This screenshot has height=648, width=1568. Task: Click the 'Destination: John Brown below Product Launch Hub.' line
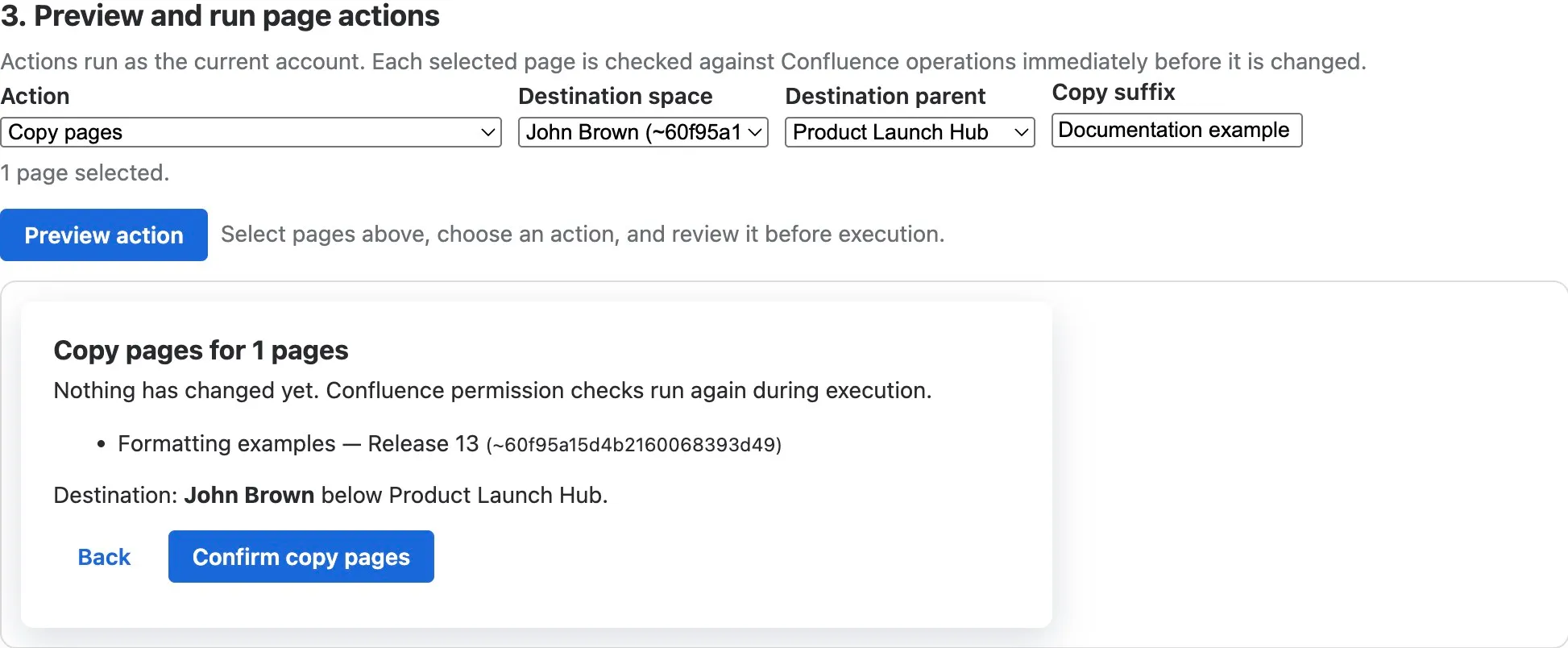(330, 495)
